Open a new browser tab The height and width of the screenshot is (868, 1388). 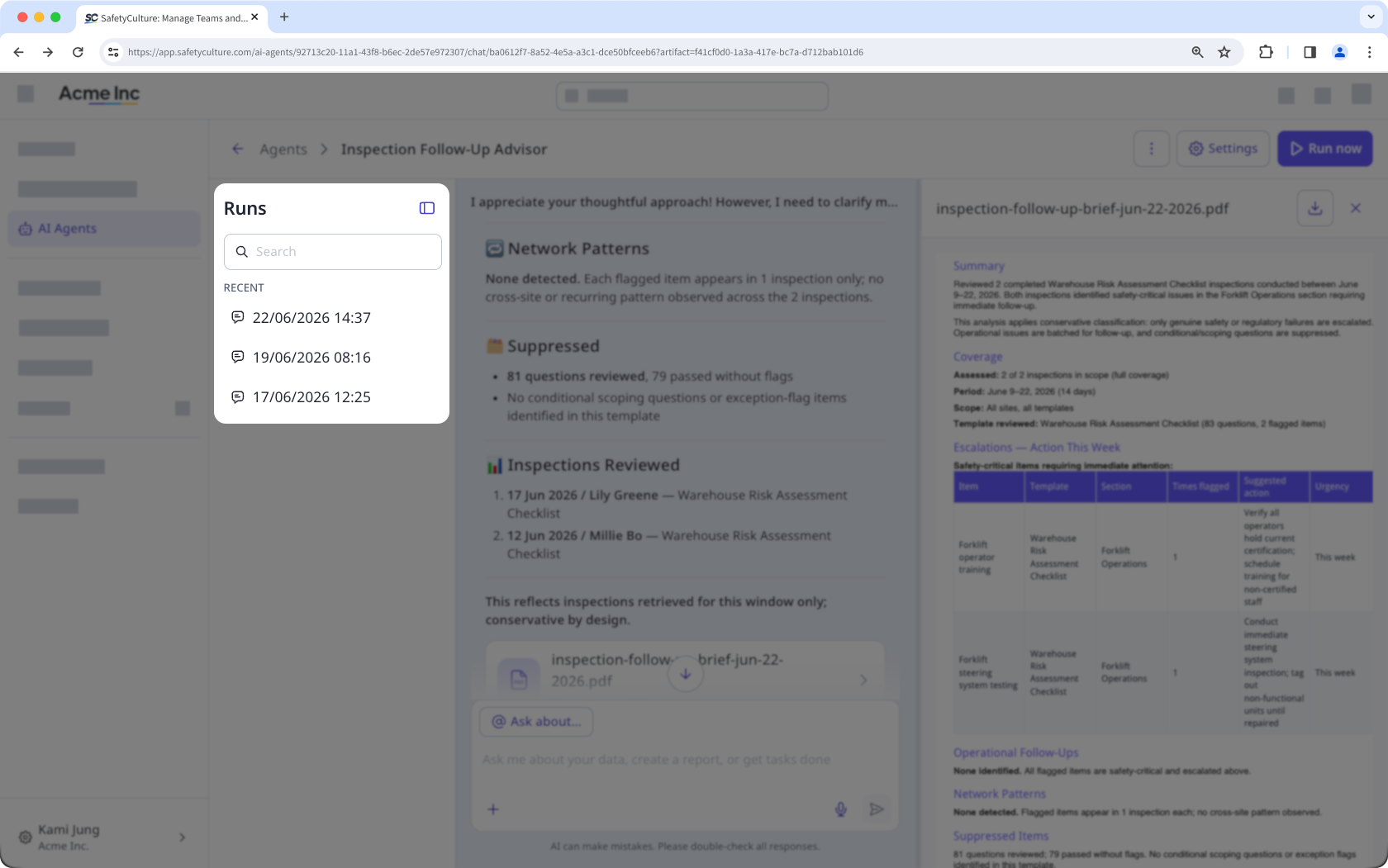[284, 17]
